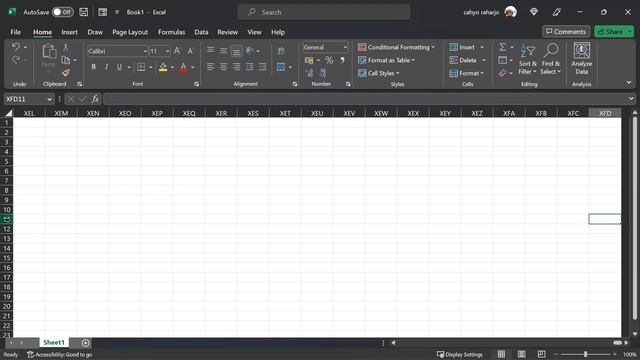Image resolution: width=640 pixels, height=360 pixels.
Task: Open the File menu
Action: (16, 32)
